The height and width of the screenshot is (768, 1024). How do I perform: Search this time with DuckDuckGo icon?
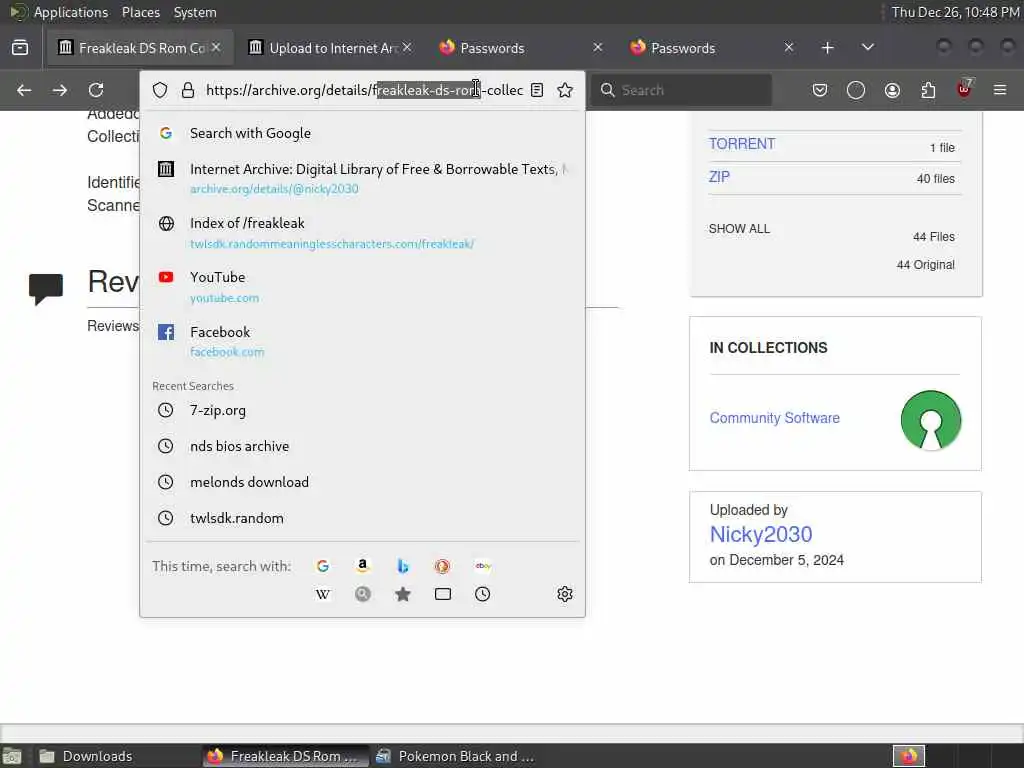click(442, 566)
